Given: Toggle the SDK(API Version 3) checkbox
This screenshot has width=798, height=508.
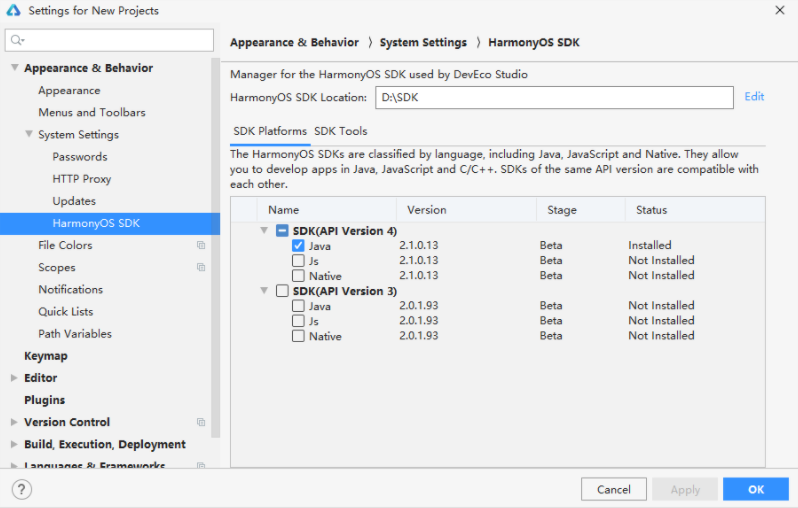Looking at the screenshot, I should pyautogui.click(x=282, y=291).
